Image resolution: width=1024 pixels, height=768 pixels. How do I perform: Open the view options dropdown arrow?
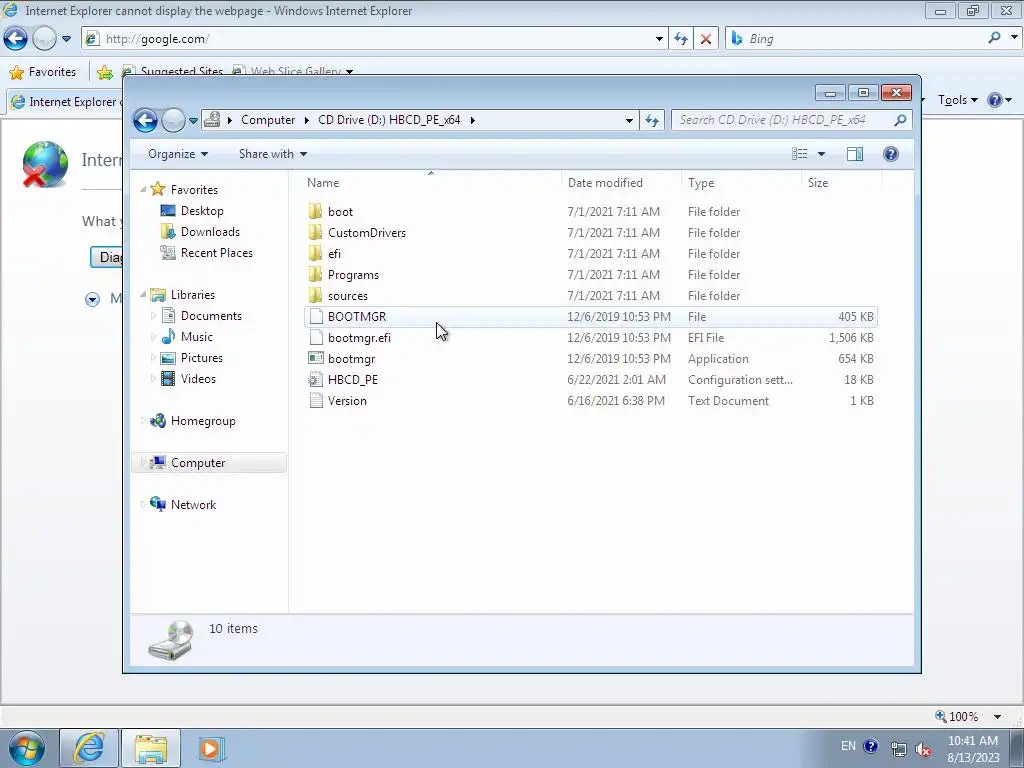pyautogui.click(x=822, y=154)
